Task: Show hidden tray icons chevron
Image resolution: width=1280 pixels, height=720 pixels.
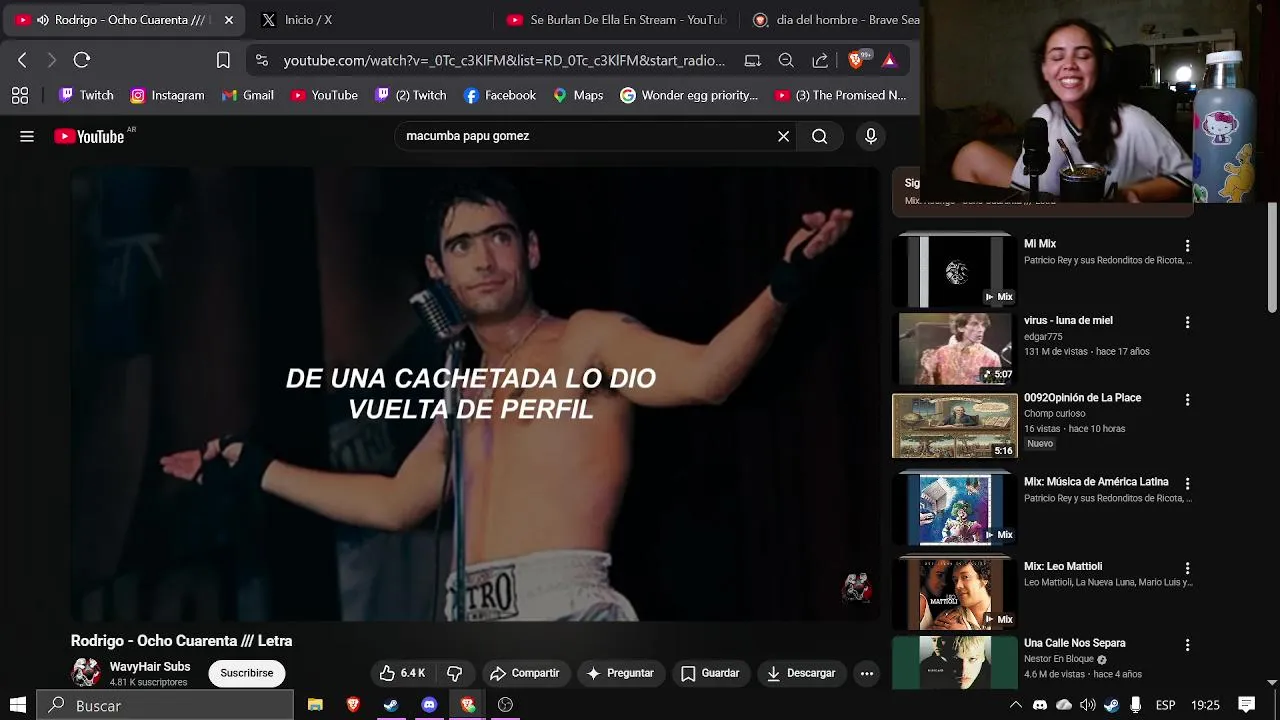Action: (1016, 705)
